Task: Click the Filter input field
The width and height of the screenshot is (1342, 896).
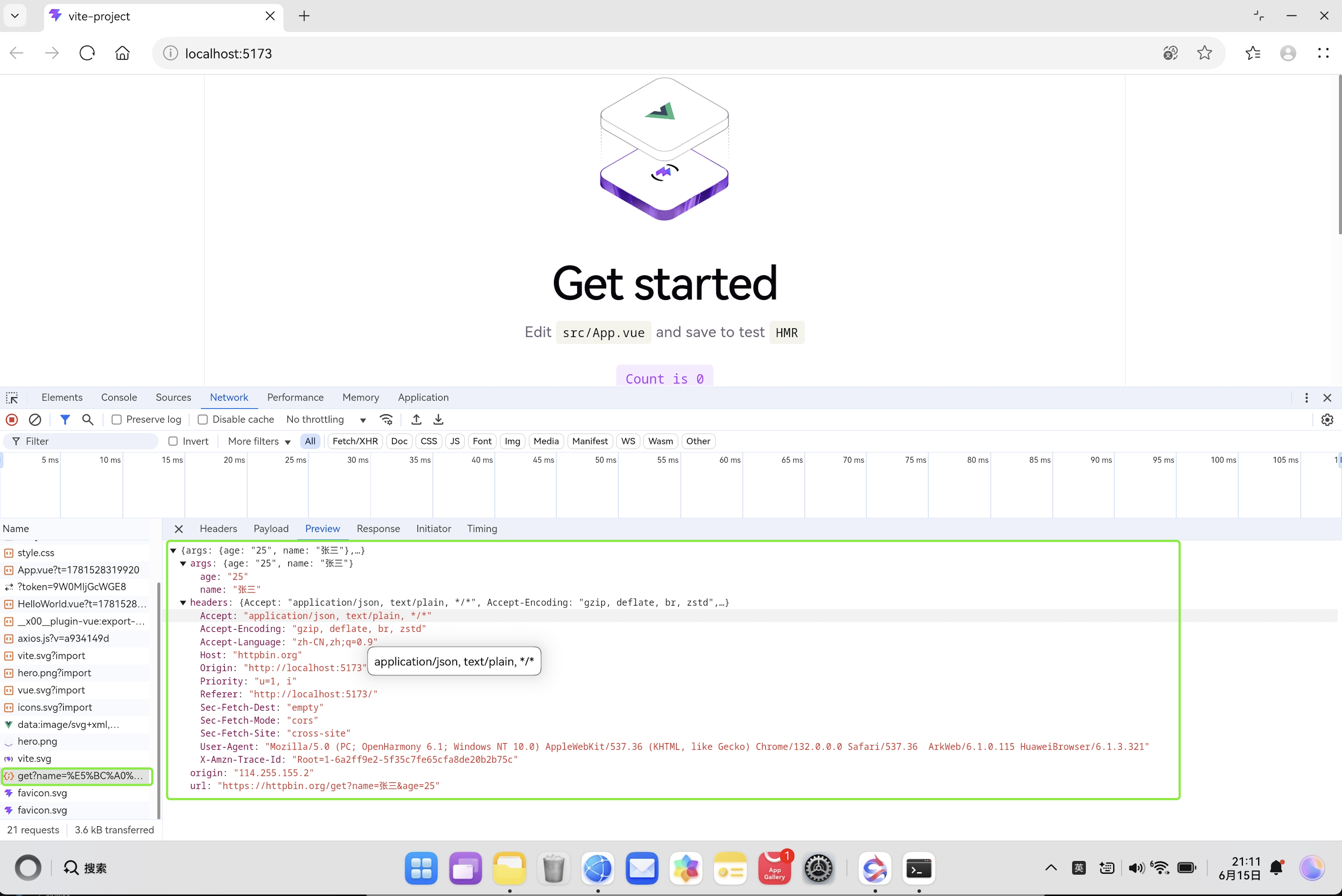Action: coord(80,441)
